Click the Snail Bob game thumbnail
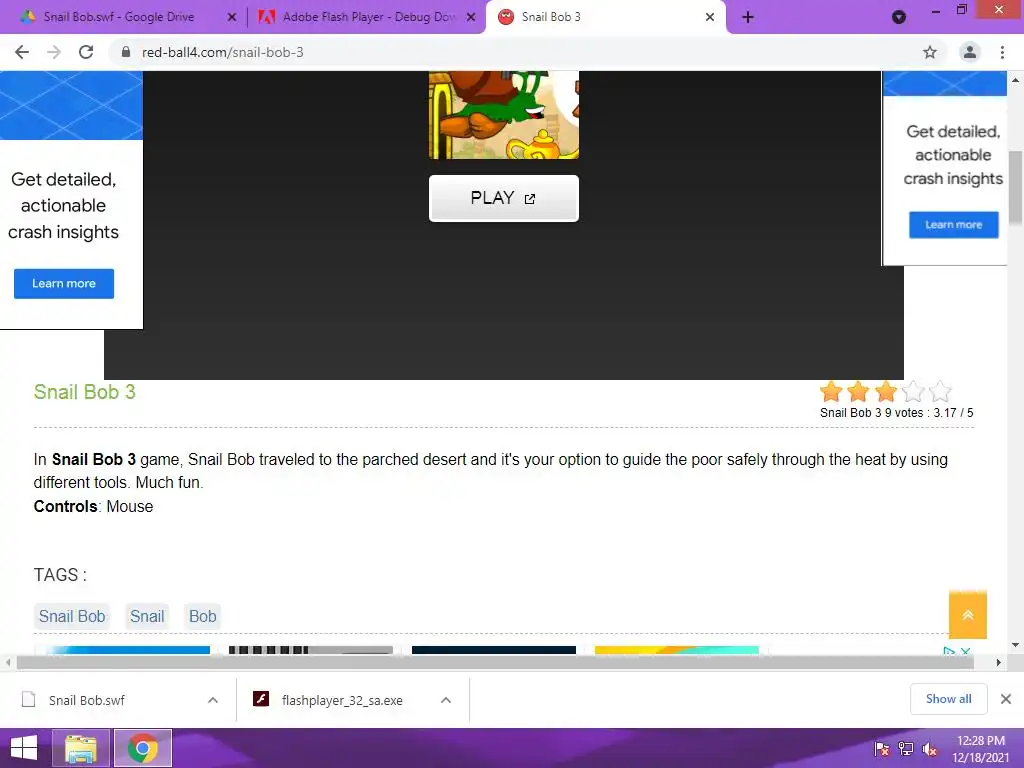 pos(504,115)
